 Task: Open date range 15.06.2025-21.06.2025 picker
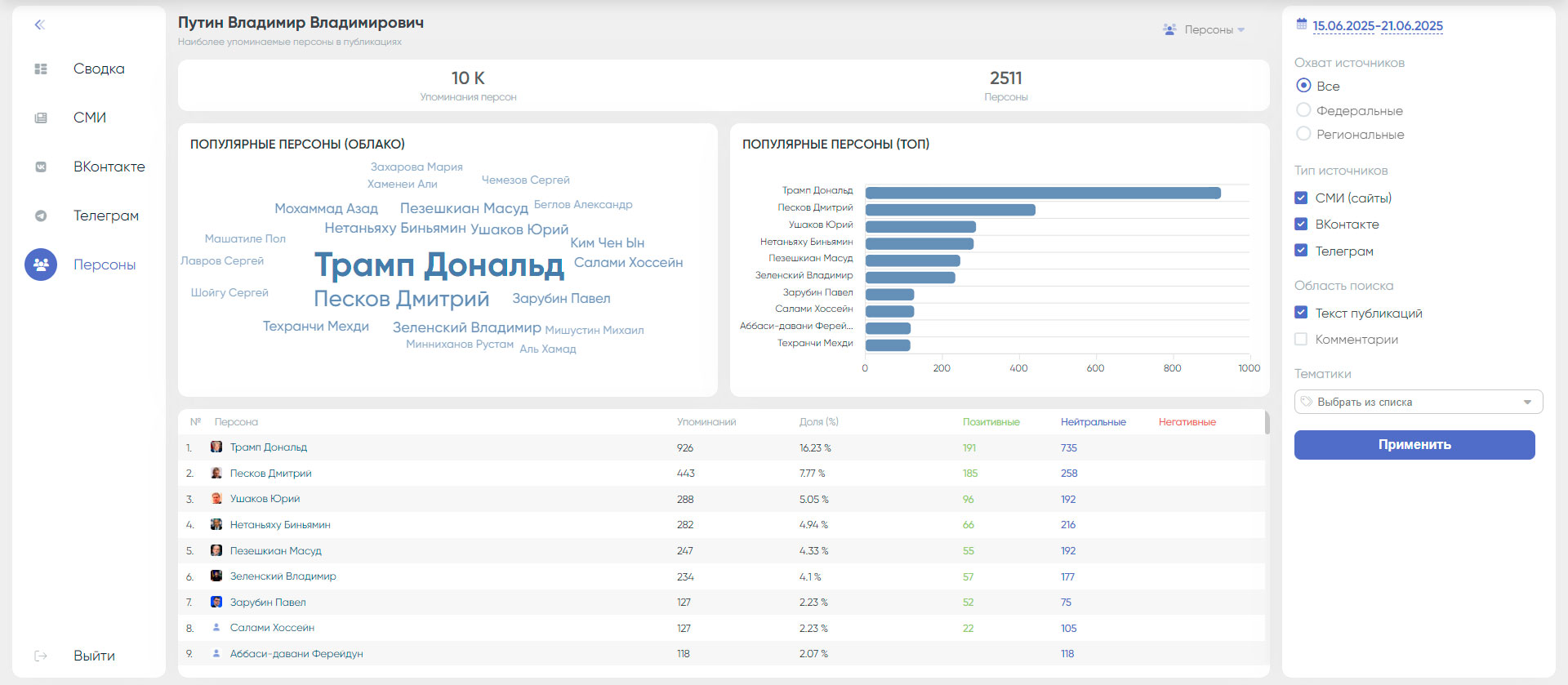1377,26
